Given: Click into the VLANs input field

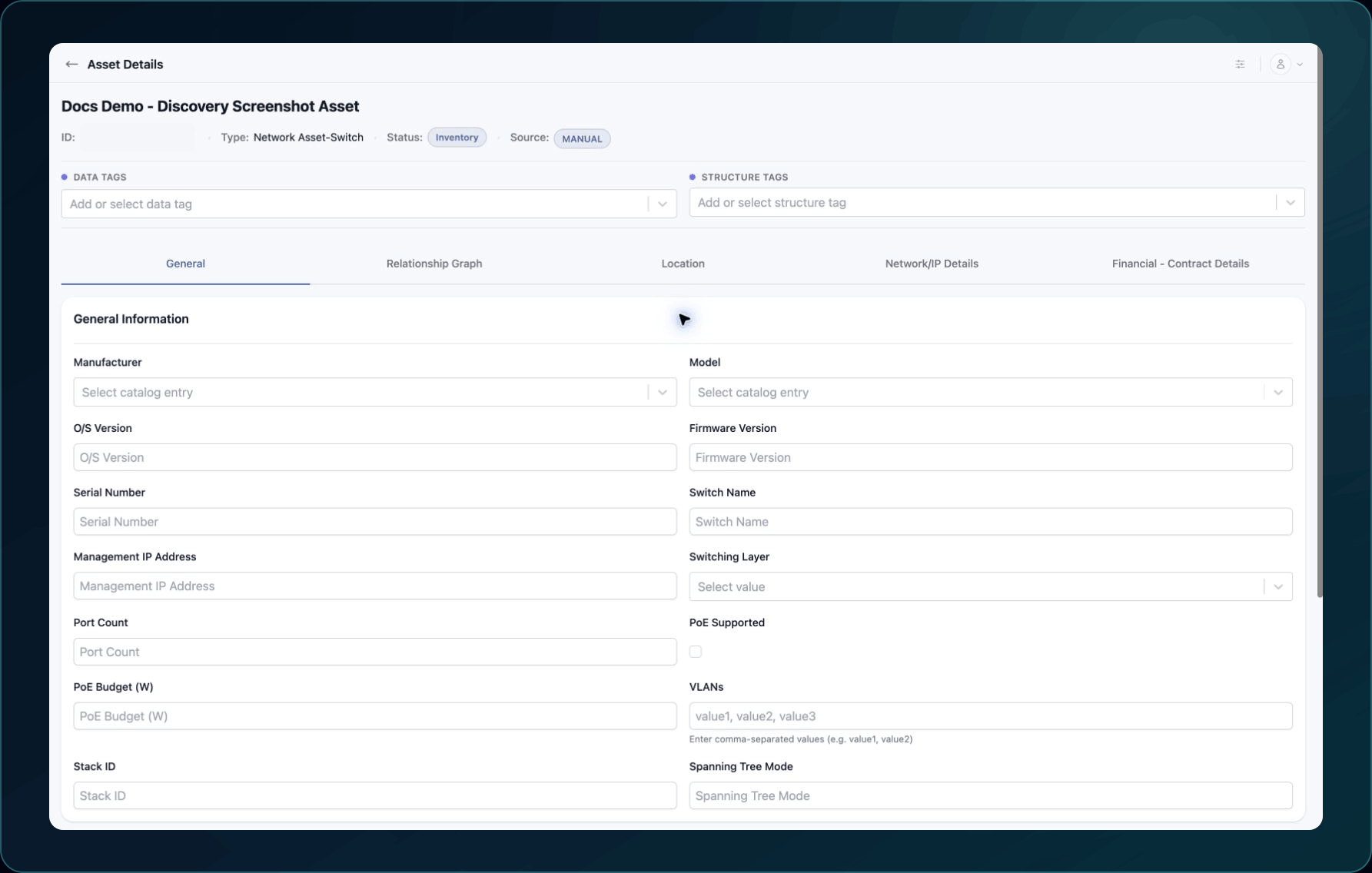Looking at the screenshot, I should (991, 716).
